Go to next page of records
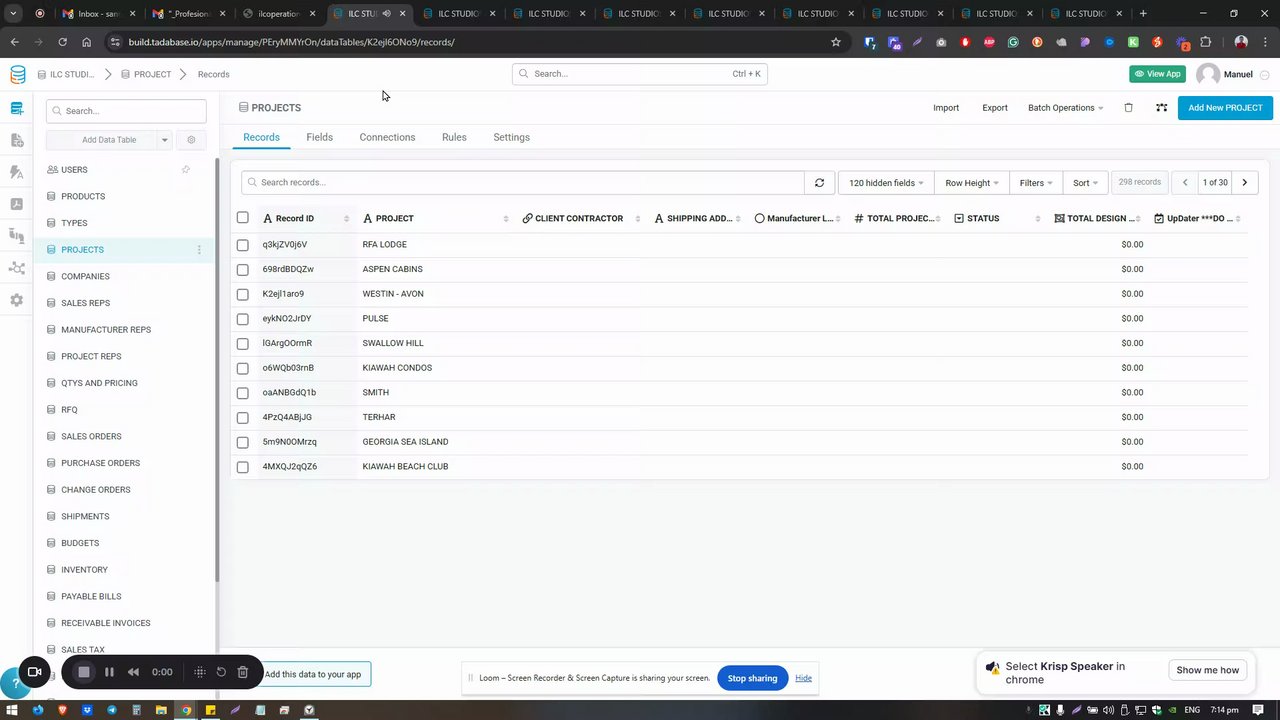Screen dimensions: 1280x720 click(1244, 183)
